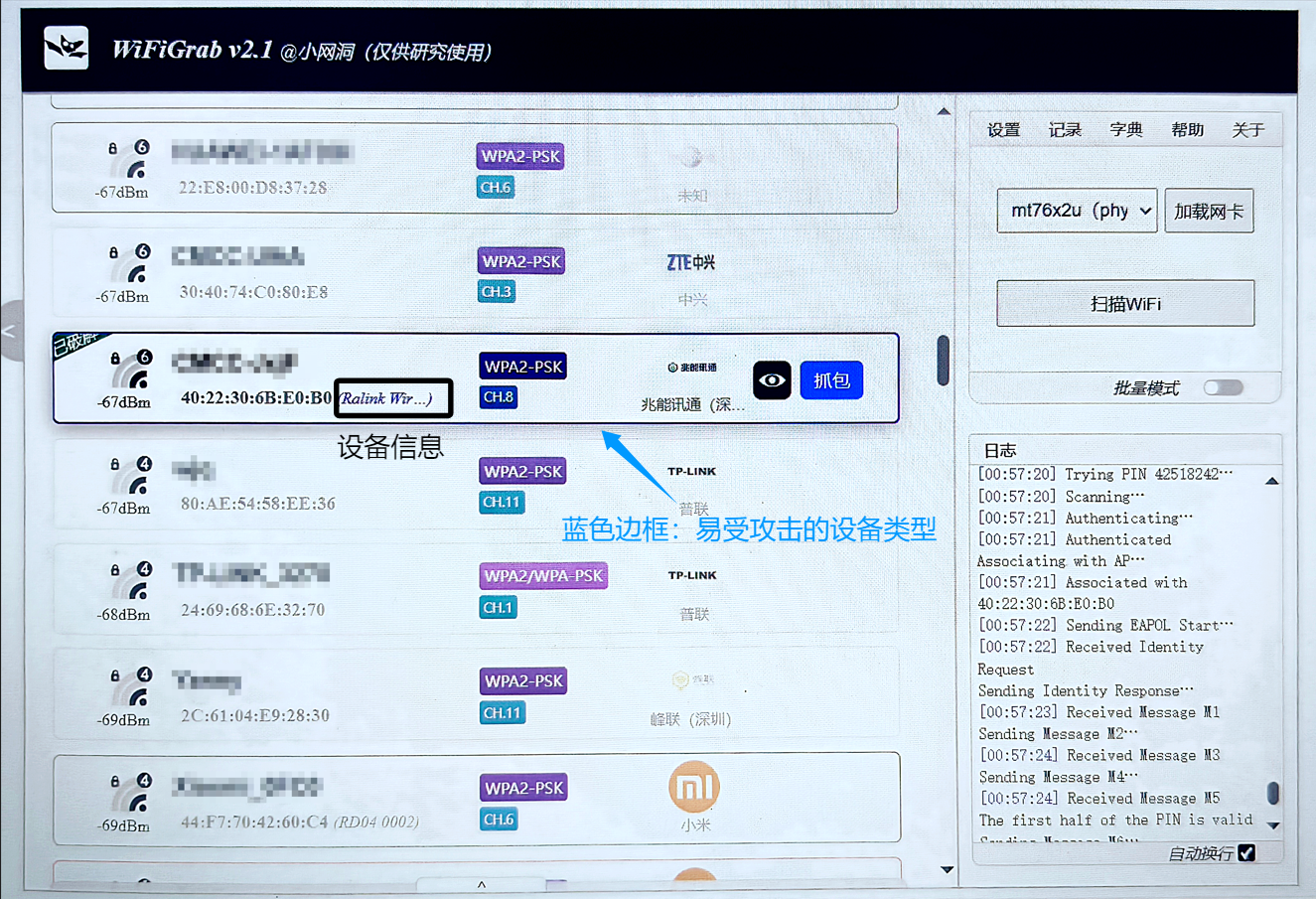The height and width of the screenshot is (899, 1316).
Task: Select MAC address 30:40:74:C0:80:E8
Action: [x=253, y=292]
